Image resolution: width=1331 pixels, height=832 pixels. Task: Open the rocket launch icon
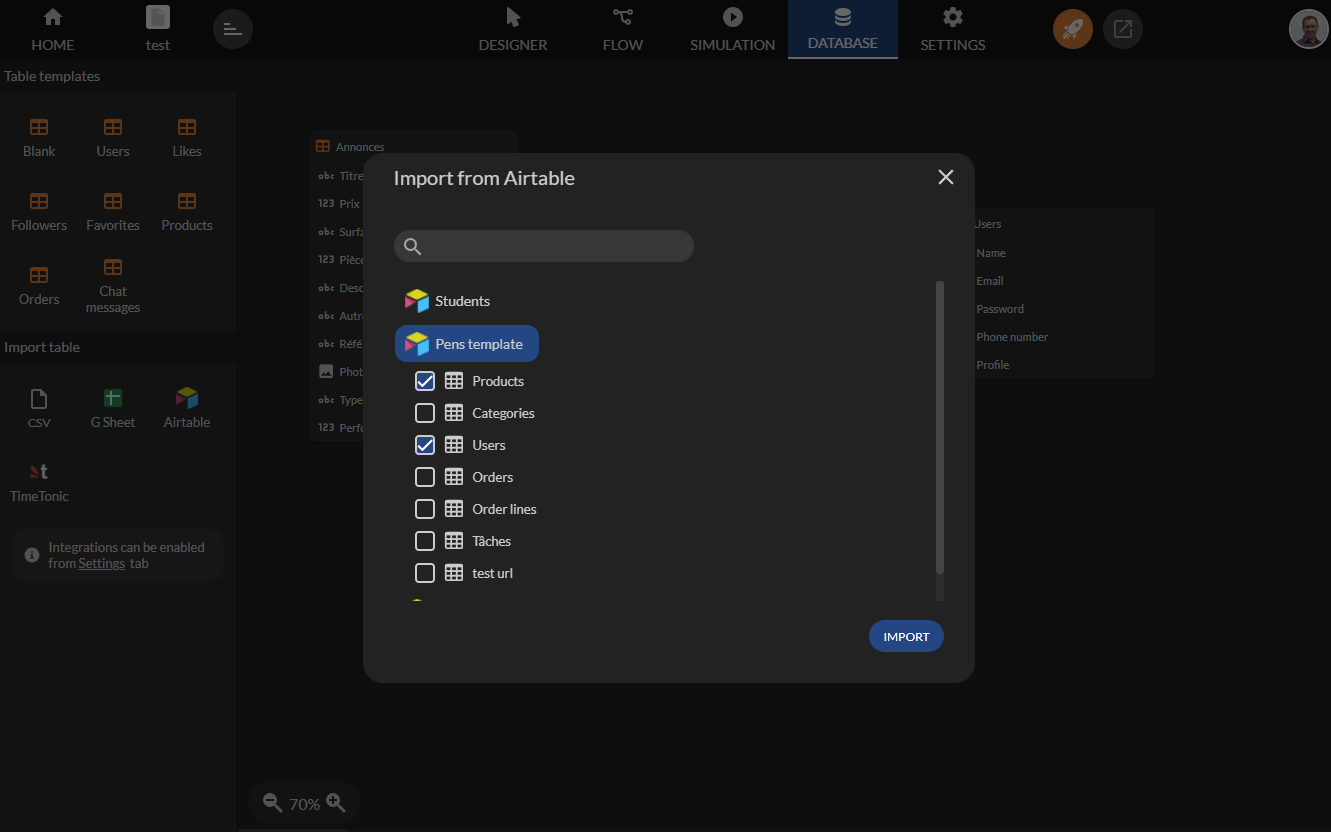coord(1073,29)
